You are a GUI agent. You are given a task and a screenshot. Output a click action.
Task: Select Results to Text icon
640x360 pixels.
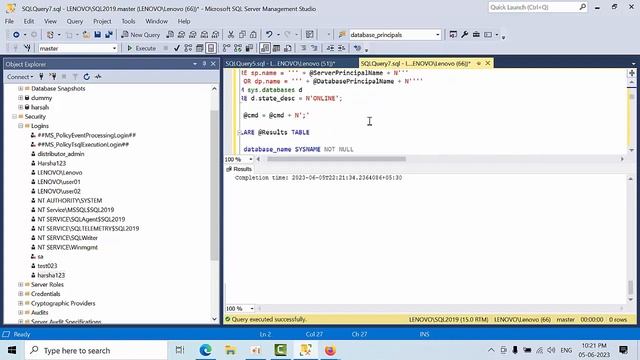(265, 48)
